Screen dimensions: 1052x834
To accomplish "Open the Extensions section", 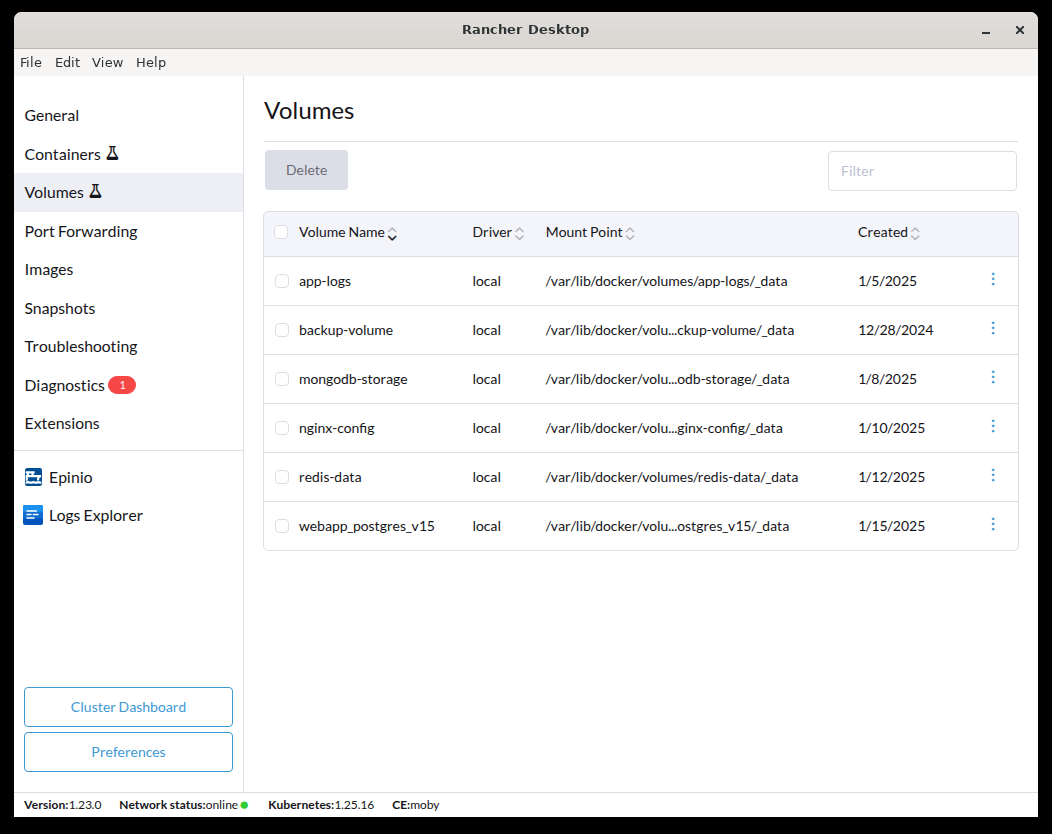I will [x=128, y=424].
